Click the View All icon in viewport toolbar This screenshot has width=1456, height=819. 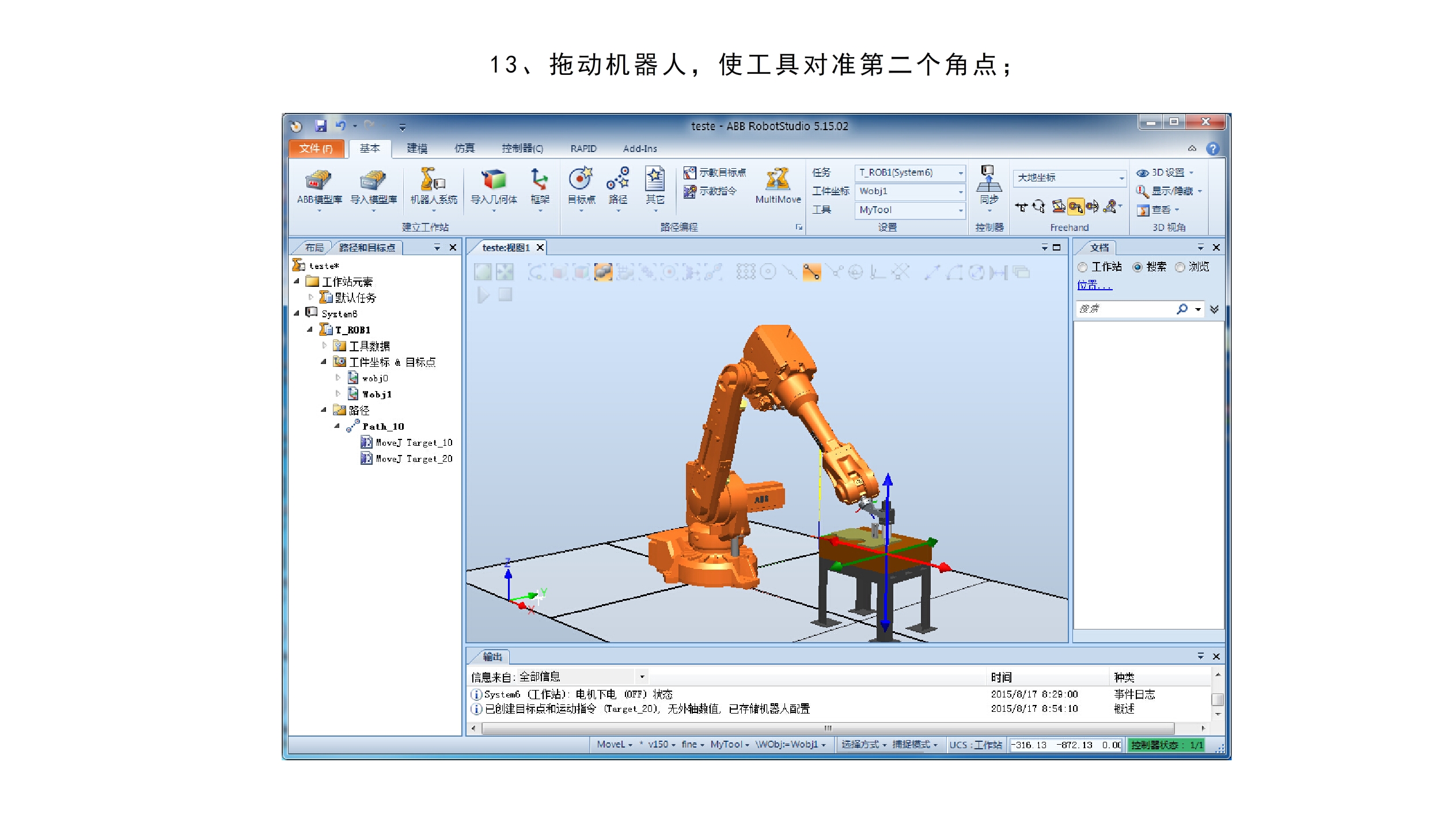(483, 272)
